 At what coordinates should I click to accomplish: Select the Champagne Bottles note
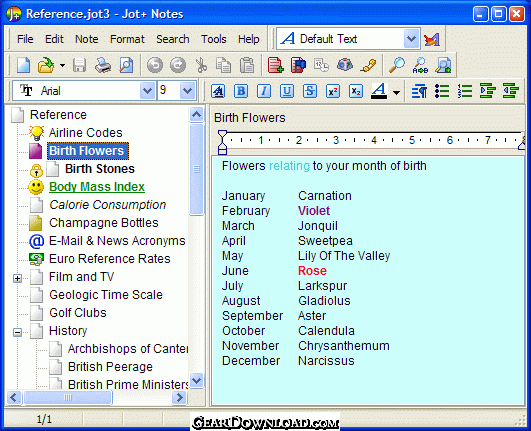click(104, 222)
